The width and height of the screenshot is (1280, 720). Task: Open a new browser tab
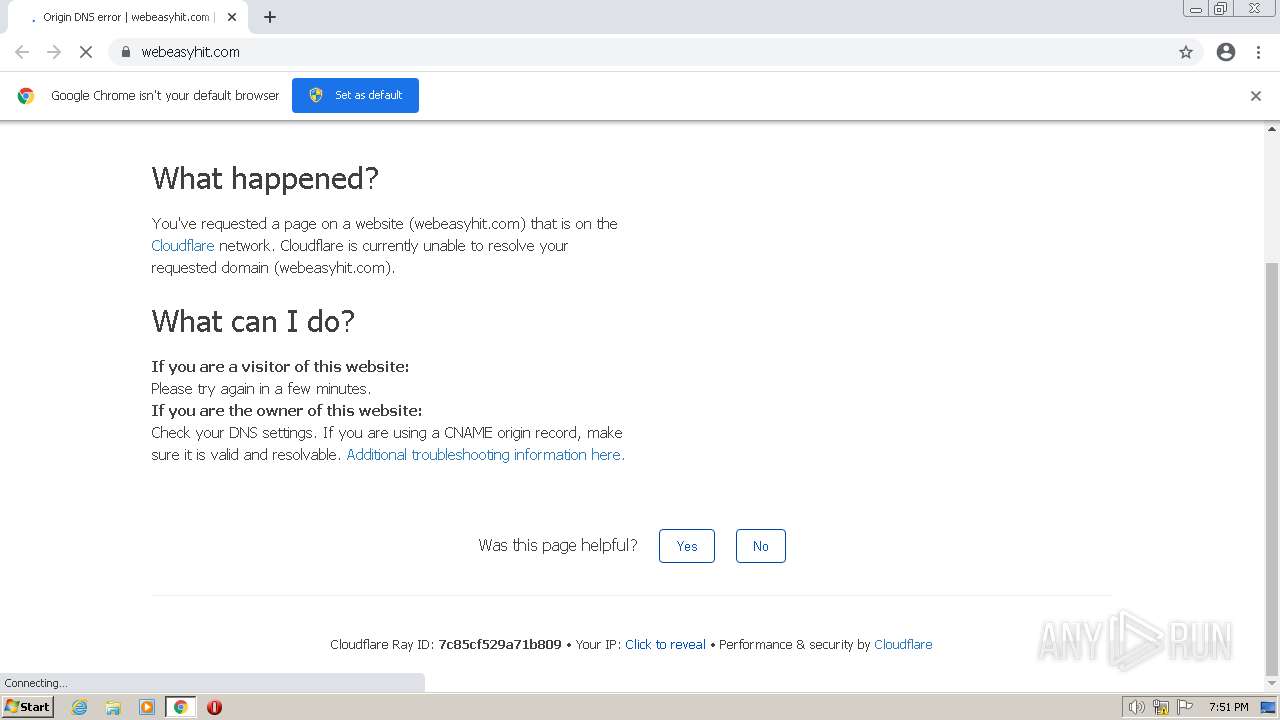click(270, 17)
